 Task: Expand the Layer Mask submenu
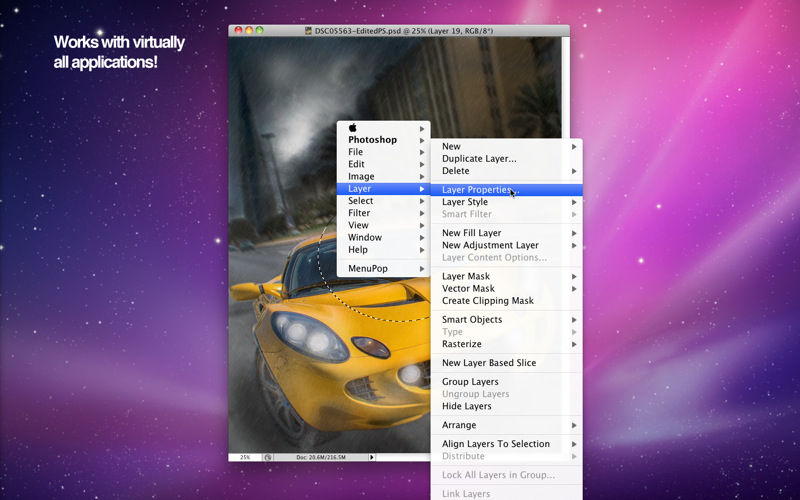click(x=507, y=277)
